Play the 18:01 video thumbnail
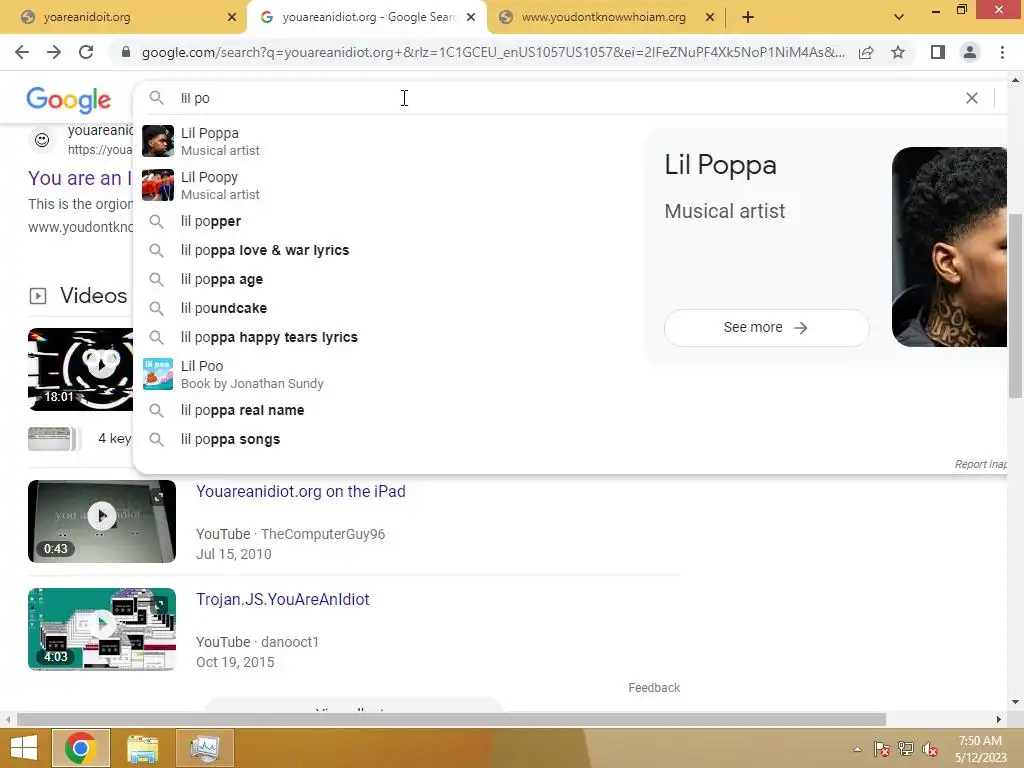 coord(80,369)
